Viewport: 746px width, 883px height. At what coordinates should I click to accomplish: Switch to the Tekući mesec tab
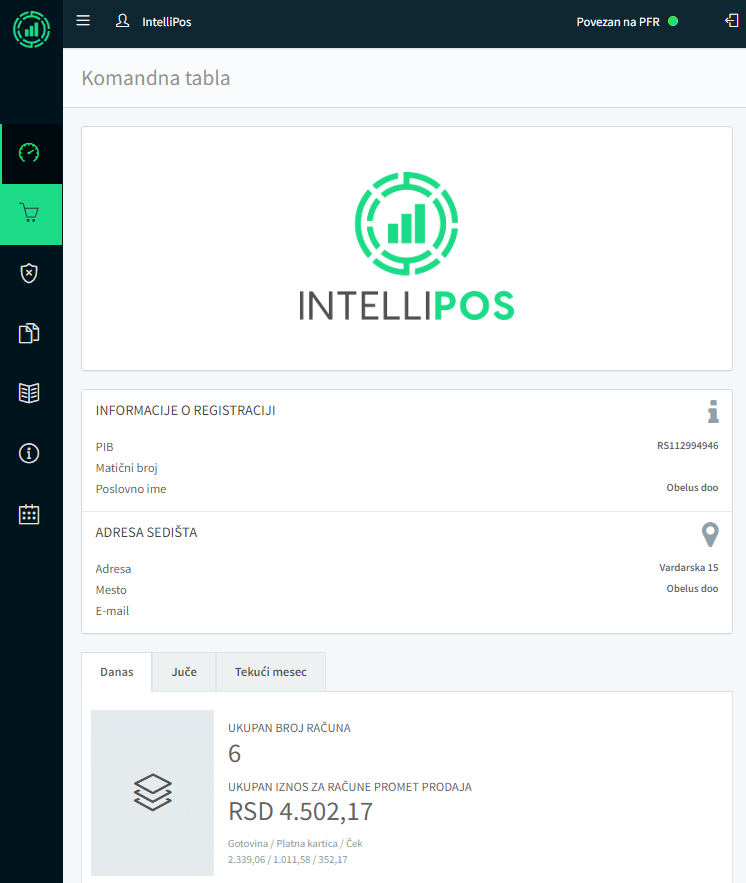pos(270,672)
